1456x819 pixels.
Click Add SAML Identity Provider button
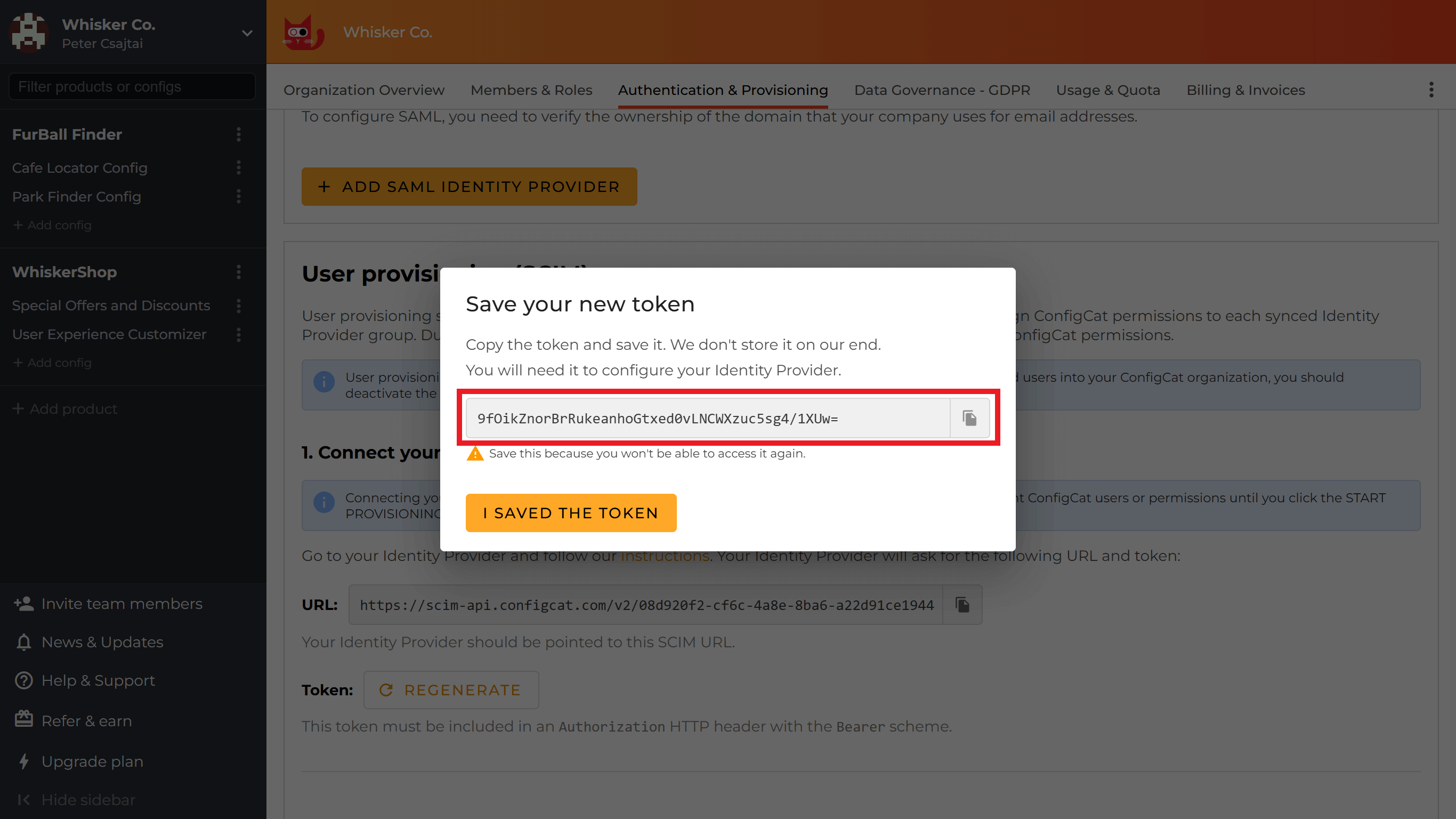[x=469, y=187]
